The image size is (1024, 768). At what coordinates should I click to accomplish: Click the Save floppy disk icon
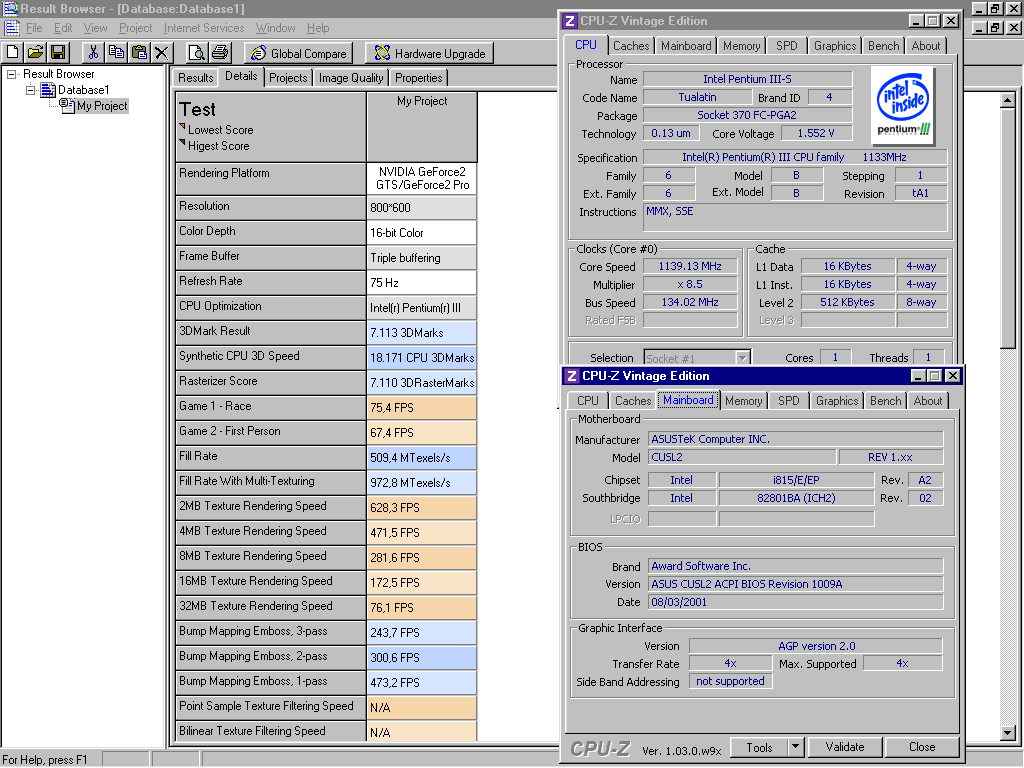[x=57, y=52]
